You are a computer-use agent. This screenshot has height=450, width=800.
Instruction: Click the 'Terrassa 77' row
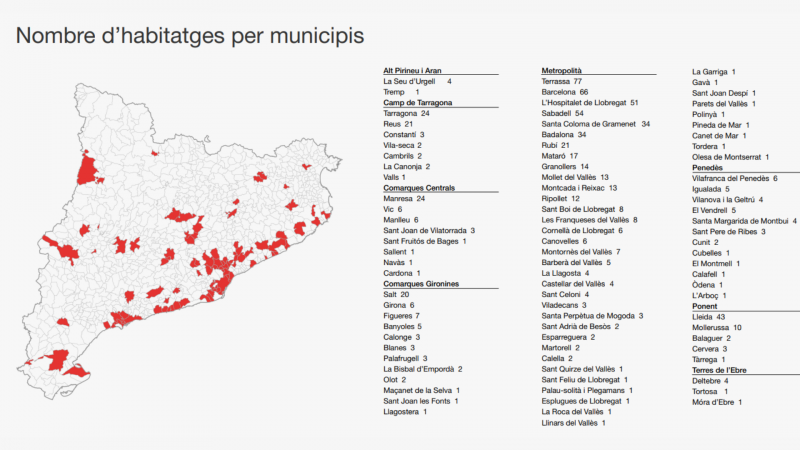pyautogui.click(x=562, y=81)
